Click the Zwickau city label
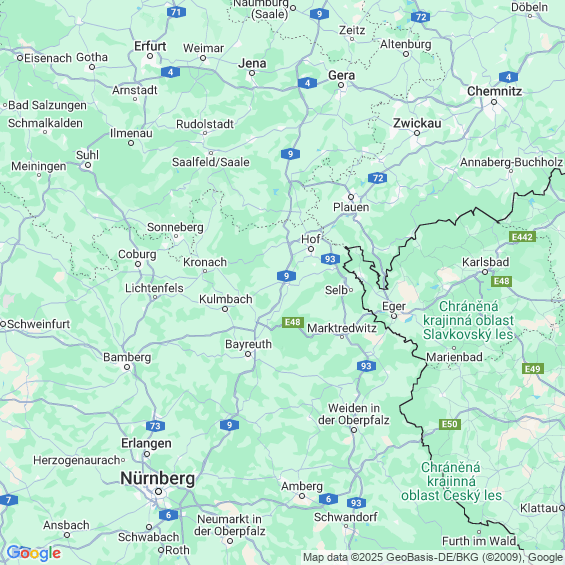565x565 pixels. pyautogui.click(x=417, y=123)
